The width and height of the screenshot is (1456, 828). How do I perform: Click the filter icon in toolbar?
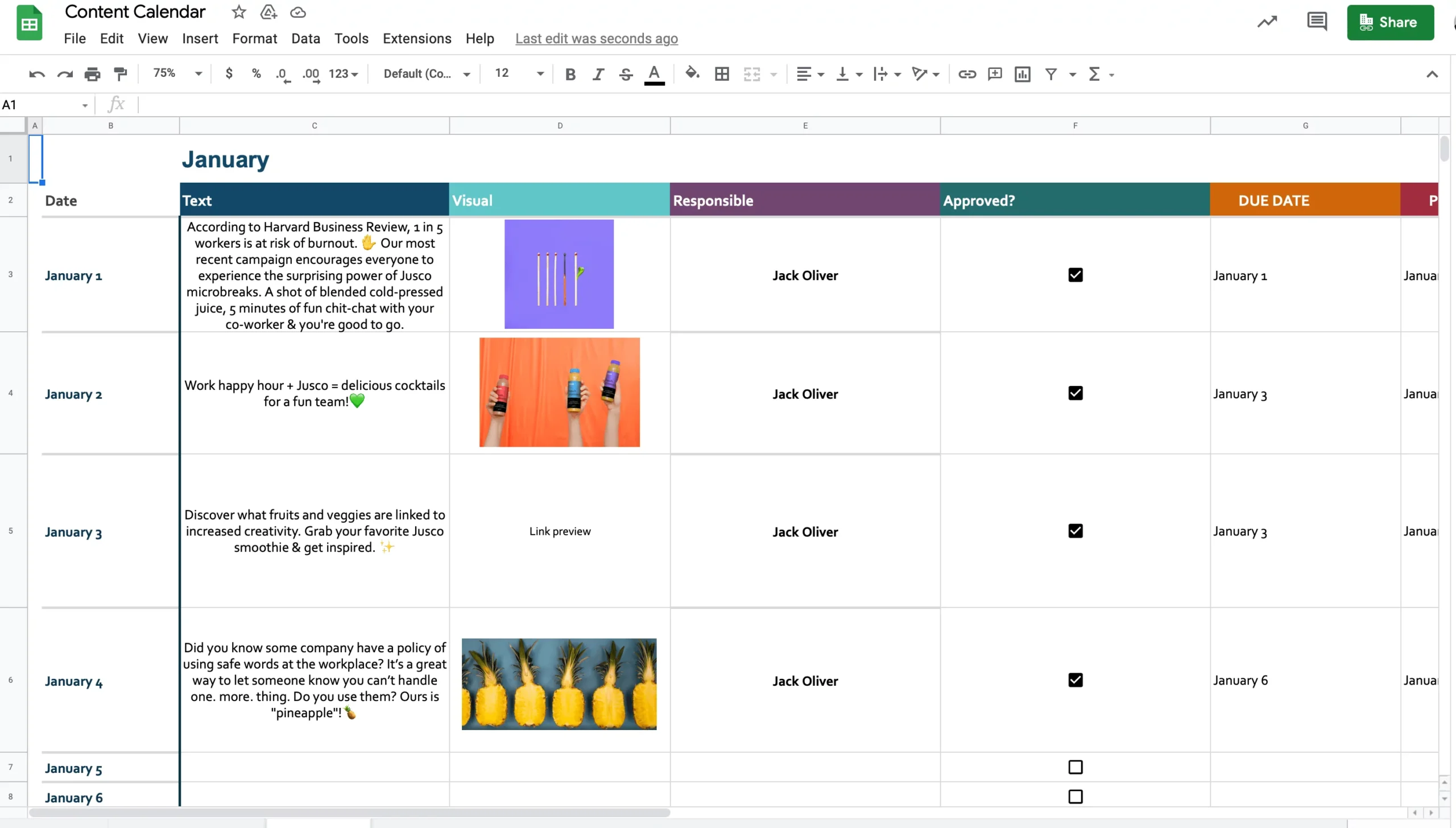(x=1052, y=74)
